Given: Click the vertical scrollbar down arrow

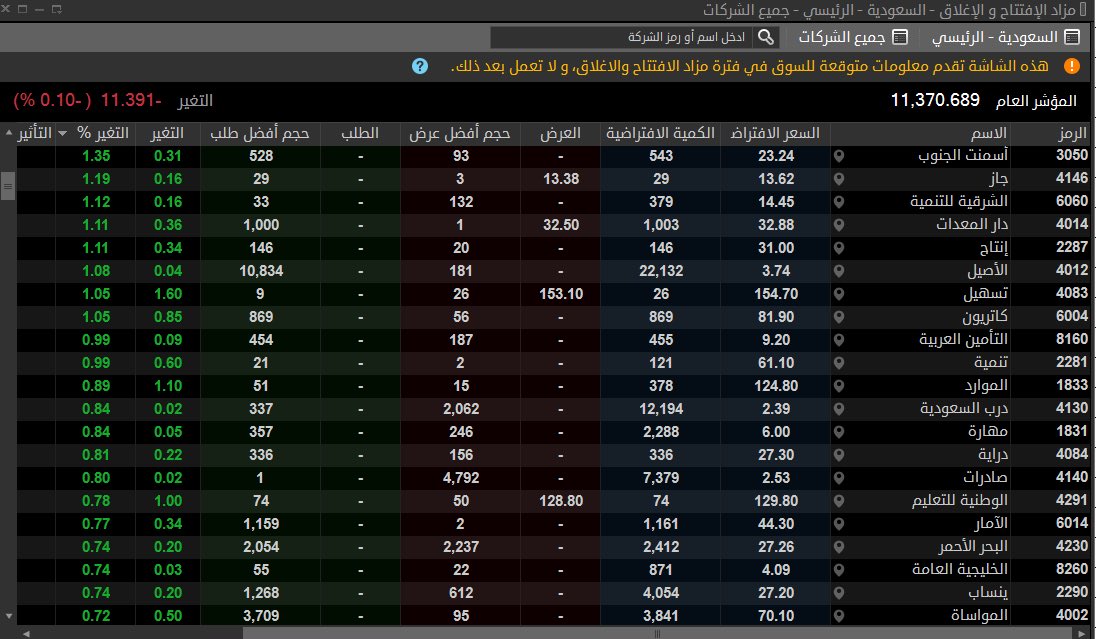Looking at the screenshot, I should coord(8,617).
